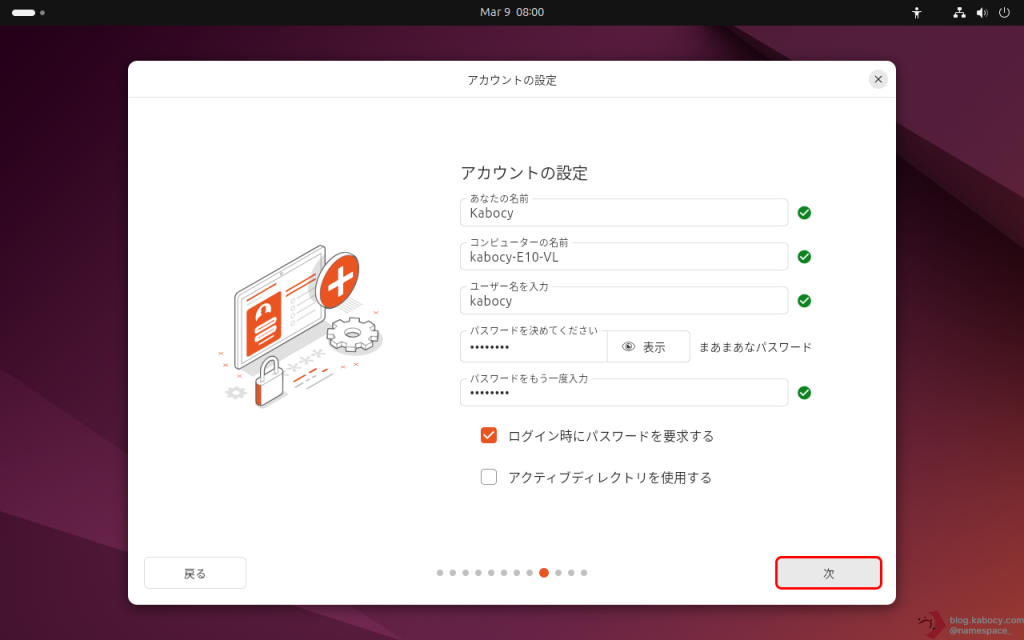
Task: Click green checkmark beside password confirmation field
Action: (804, 393)
